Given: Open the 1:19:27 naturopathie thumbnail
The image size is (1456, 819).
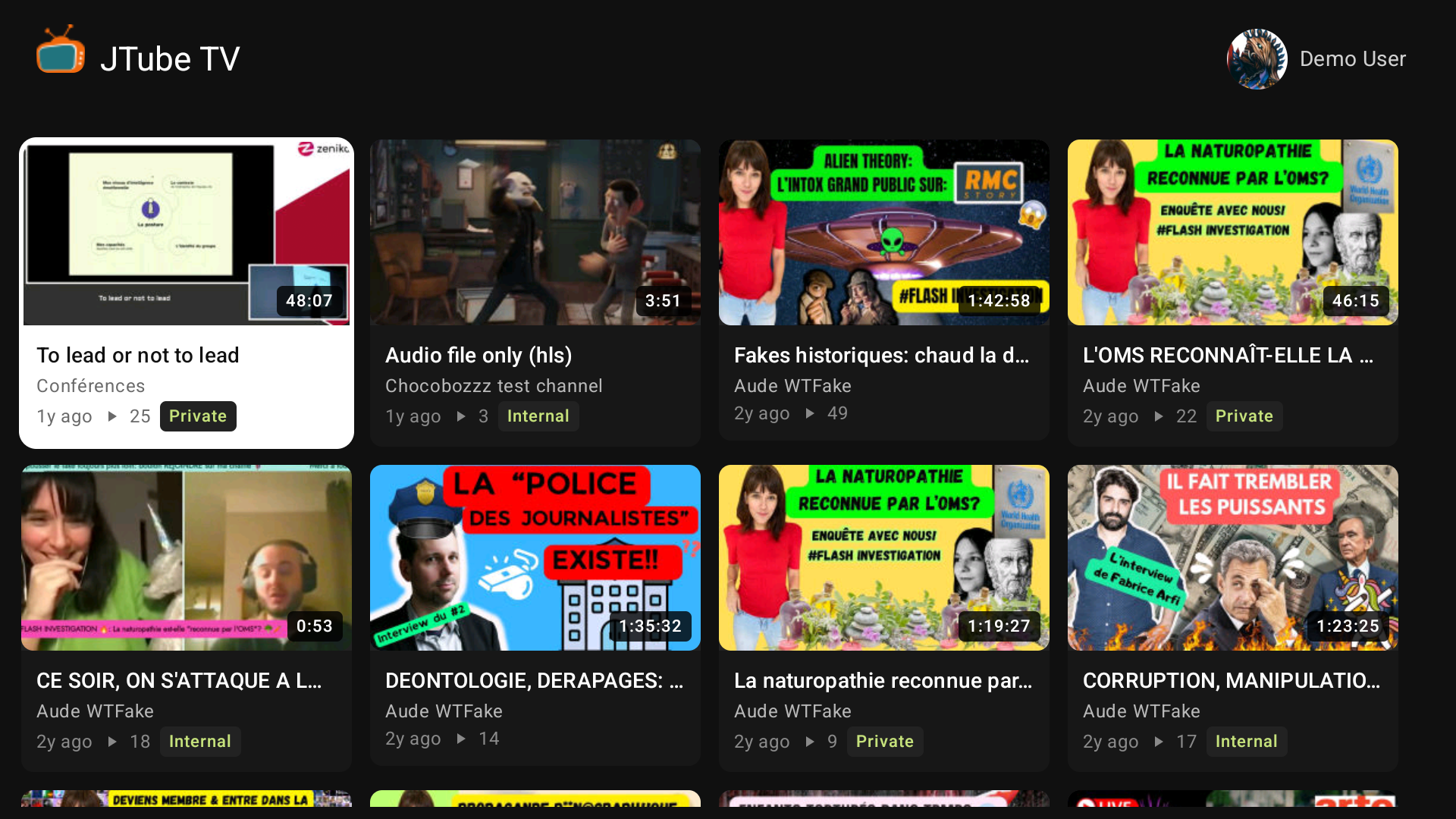Looking at the screenshot, I should point(884,558).
